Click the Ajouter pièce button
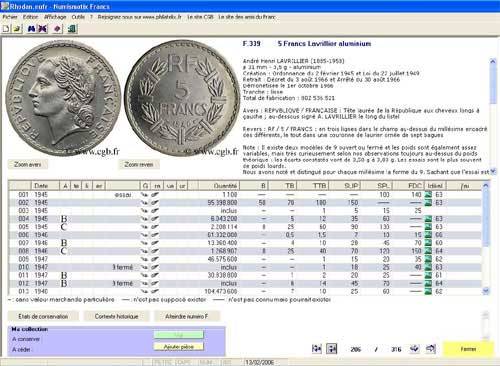 [179, 347]
